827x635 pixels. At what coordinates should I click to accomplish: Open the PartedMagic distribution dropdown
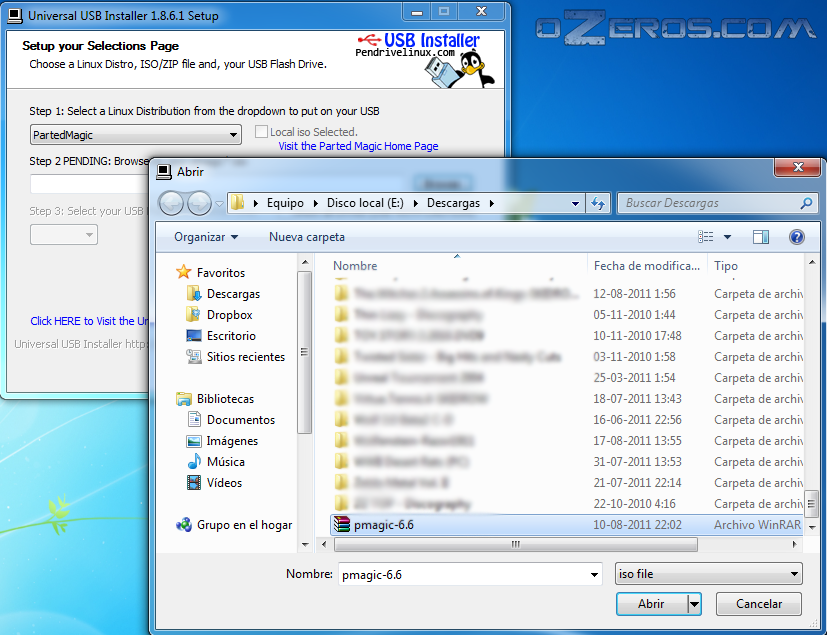tap(136, 135)
